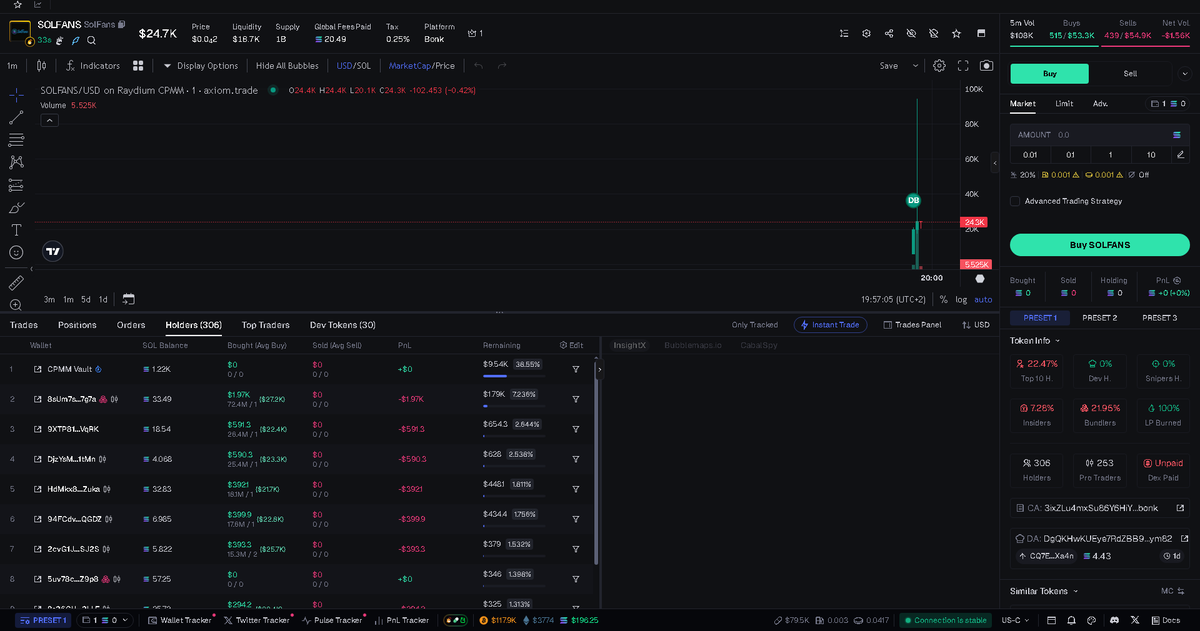Click the pencil edit amounts icon
This screenshot has height=631, width=1200.
click(1180, 154)
